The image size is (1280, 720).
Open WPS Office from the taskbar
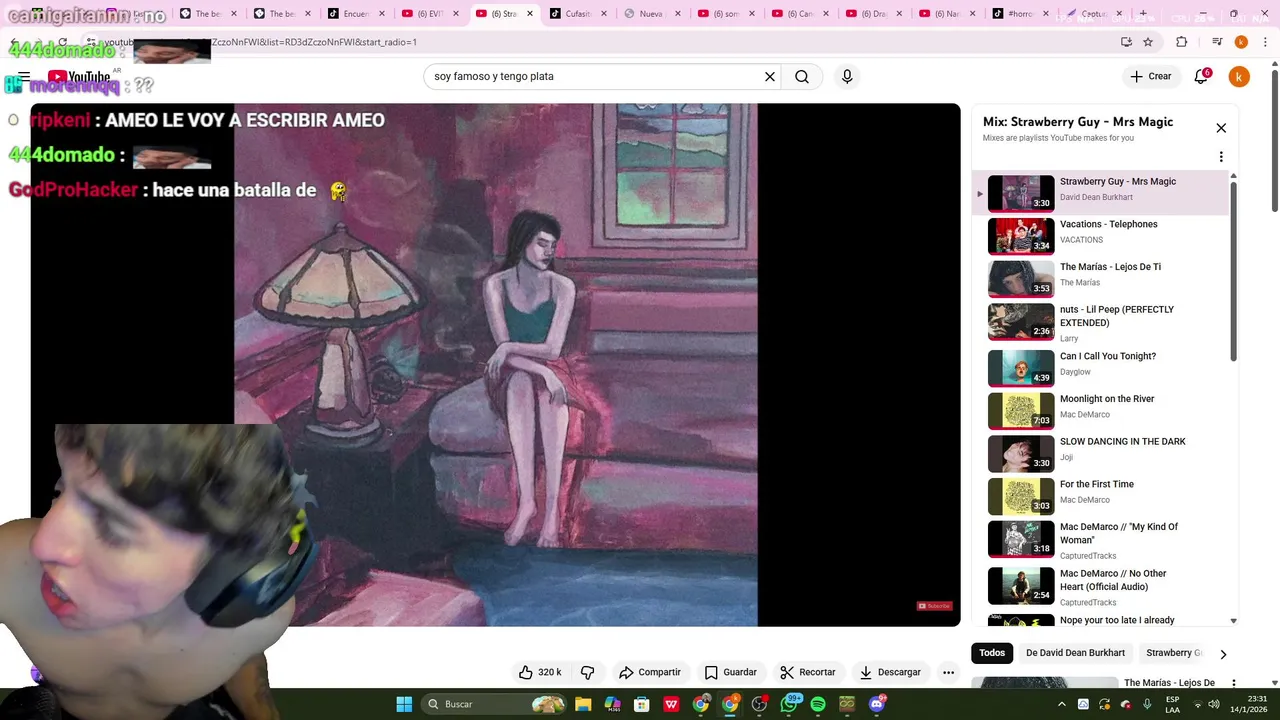pos(671,704)
